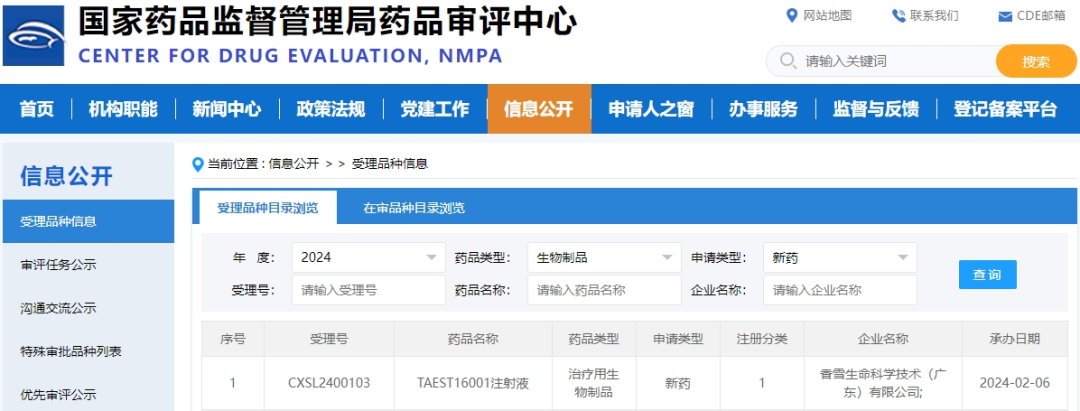Click the CDE logo icon
Image resolution: width=1080 pixels, height=411 pixels.
[34, 38]
